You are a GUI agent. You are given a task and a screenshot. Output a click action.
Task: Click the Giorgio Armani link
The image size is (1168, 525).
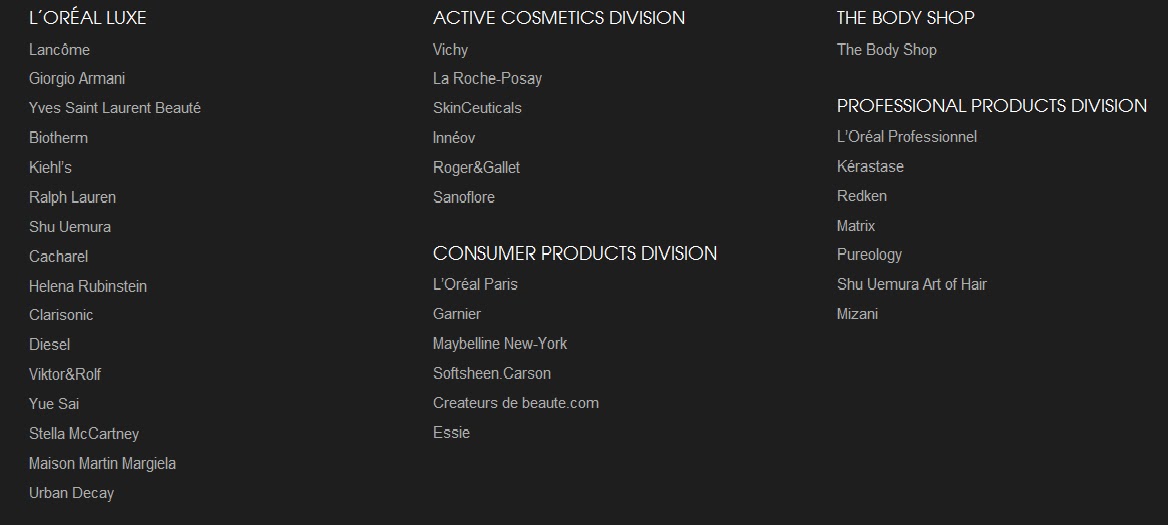pos(77,79)
